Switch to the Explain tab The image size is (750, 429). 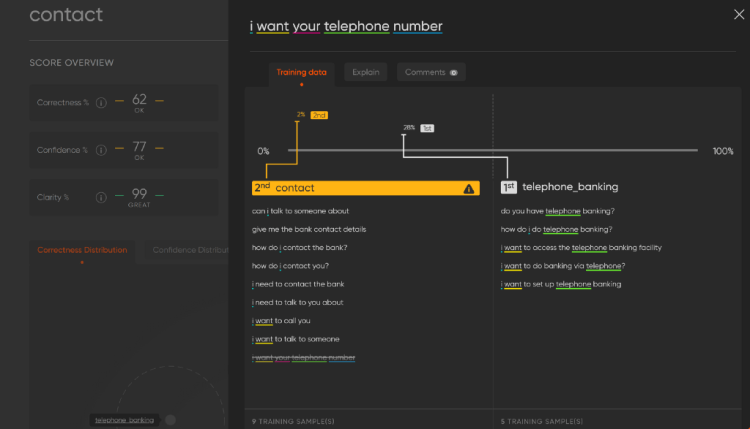pyautogui.click(x=366, y=72)
